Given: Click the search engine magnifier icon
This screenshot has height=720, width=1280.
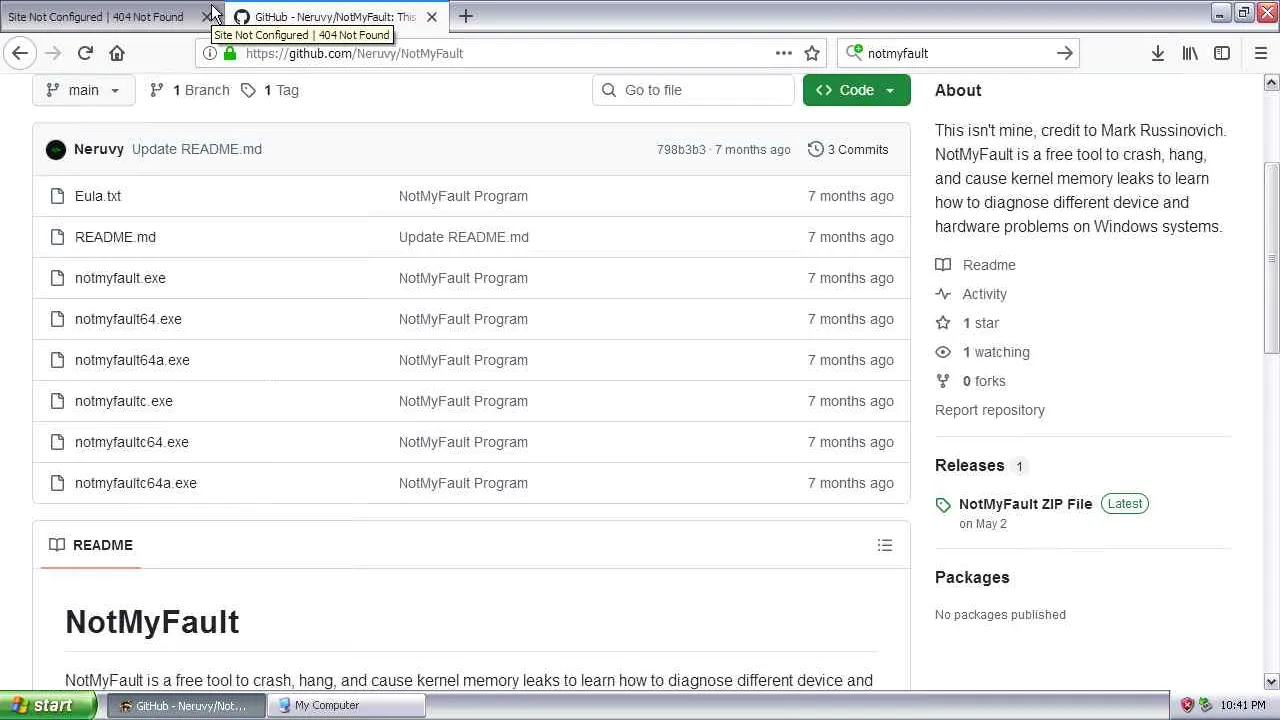Looking at the screenshot, I should (854, 53).
